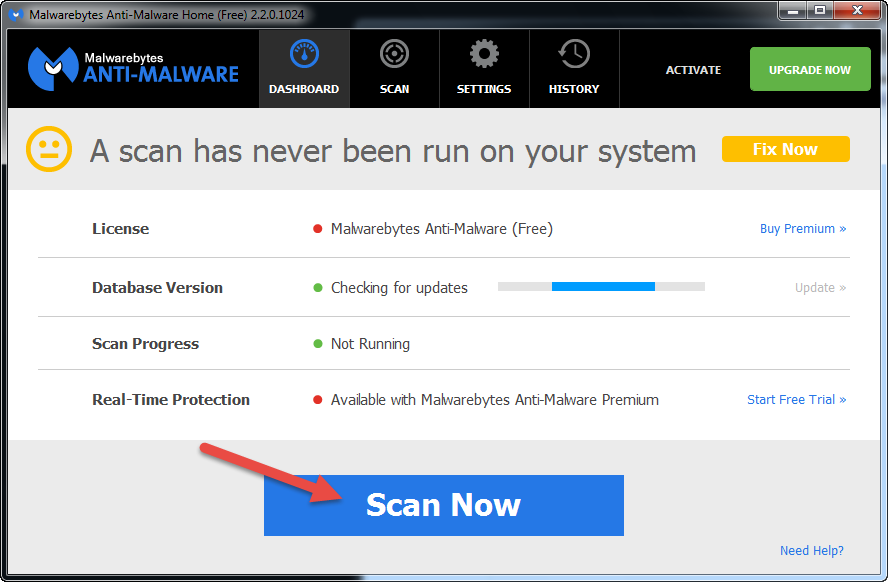This screenshot has height=582, width=888.
Task: Click the green Scan Progress status dot
Action: 318,344
